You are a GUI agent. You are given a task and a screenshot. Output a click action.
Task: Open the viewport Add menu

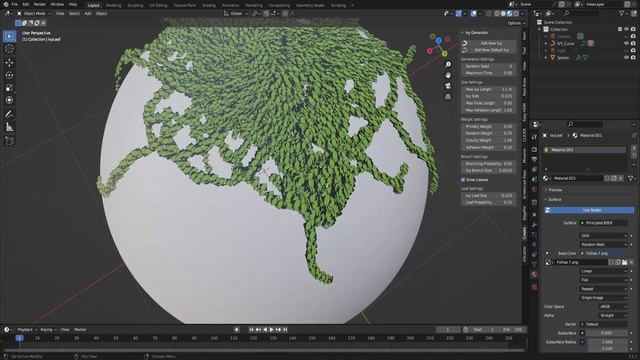pos(88,13)
